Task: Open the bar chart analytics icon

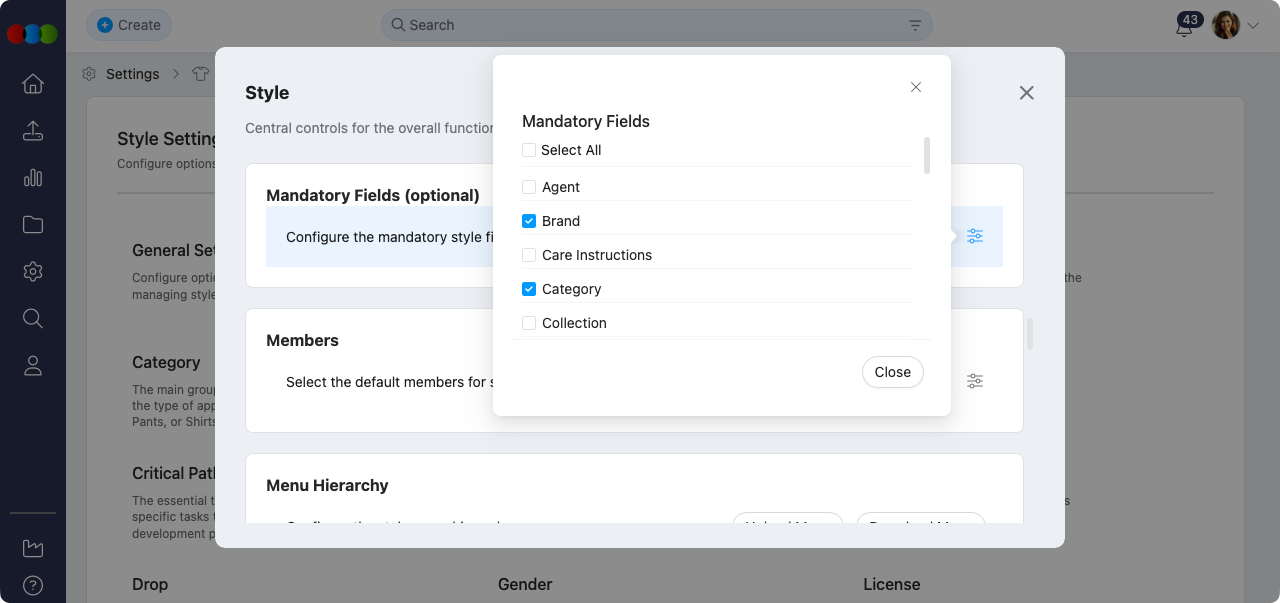Action: [33, 178]
